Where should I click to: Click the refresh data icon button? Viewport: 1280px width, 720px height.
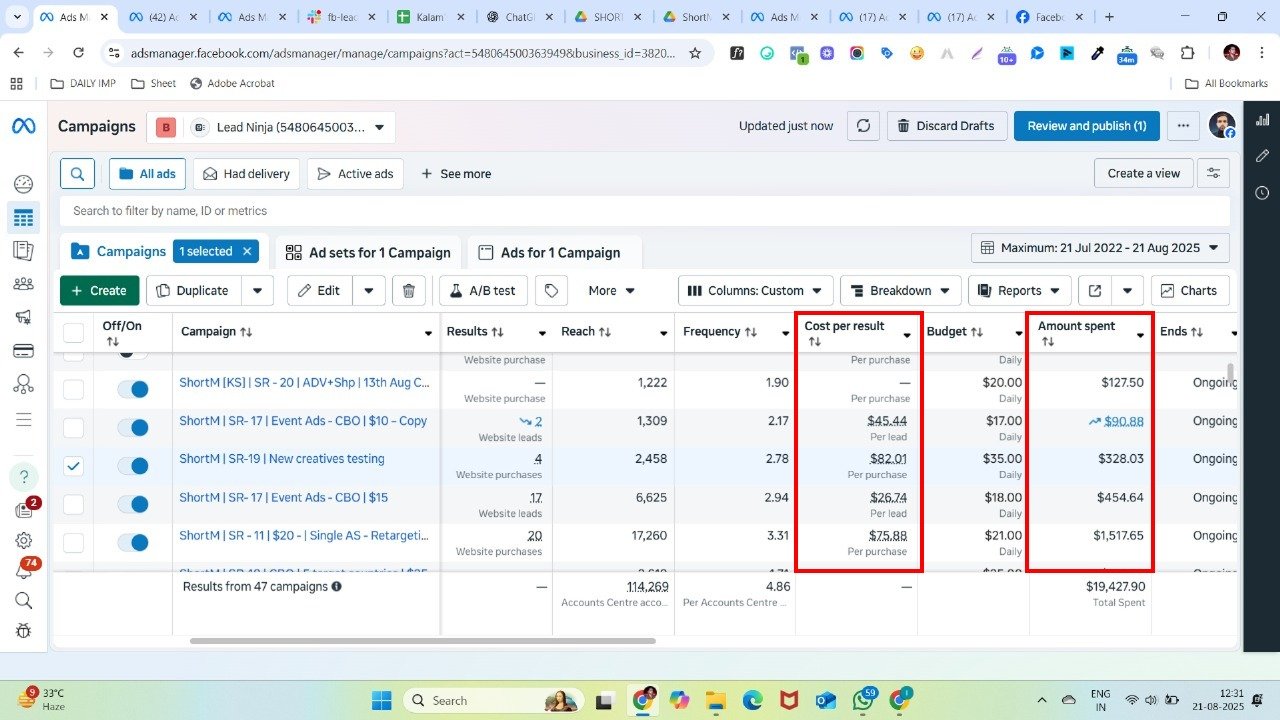[x=863, y=126]
